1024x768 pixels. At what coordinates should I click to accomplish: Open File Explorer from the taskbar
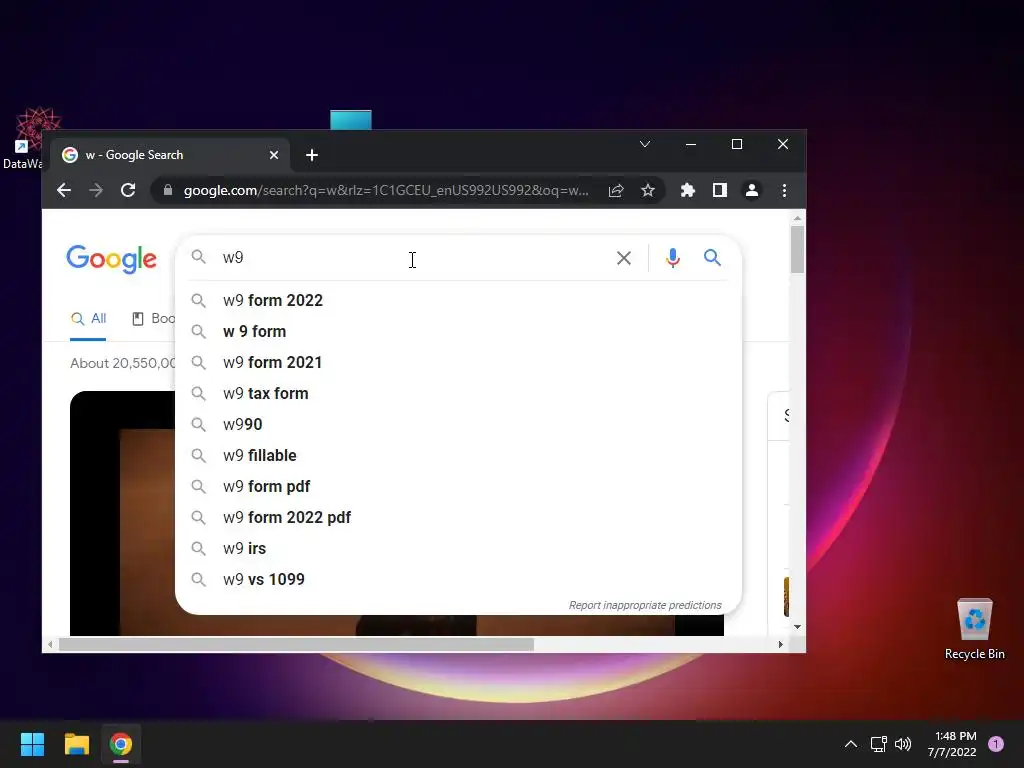[x=76, y=744]
